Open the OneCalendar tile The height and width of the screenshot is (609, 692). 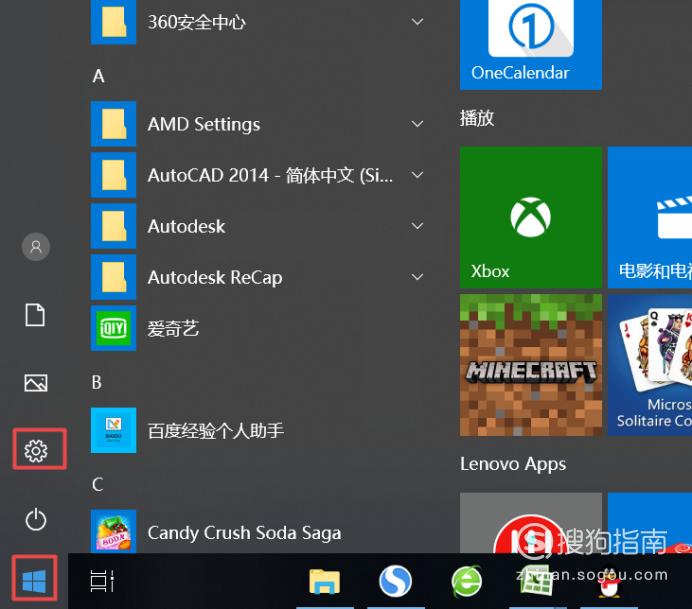tap(531, 44)
